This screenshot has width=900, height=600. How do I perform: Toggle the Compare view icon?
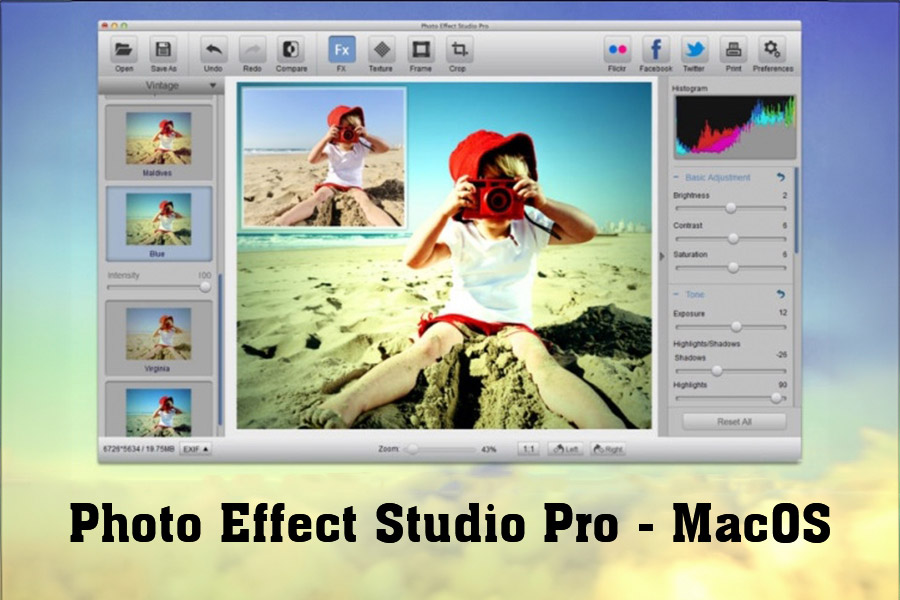(x=291, y=49)
